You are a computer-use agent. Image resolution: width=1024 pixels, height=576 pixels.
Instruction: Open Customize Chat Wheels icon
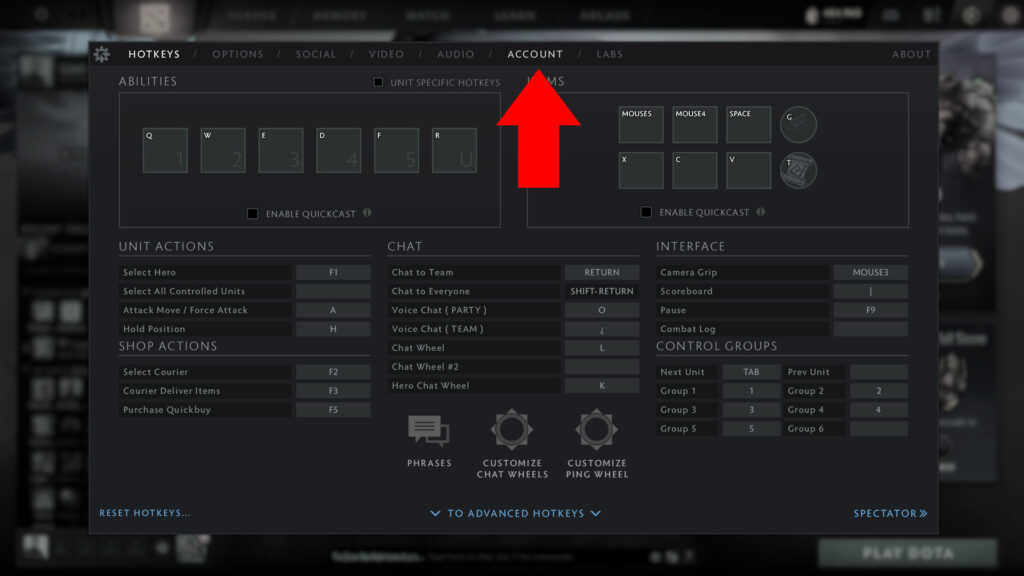tap(512, 429)
